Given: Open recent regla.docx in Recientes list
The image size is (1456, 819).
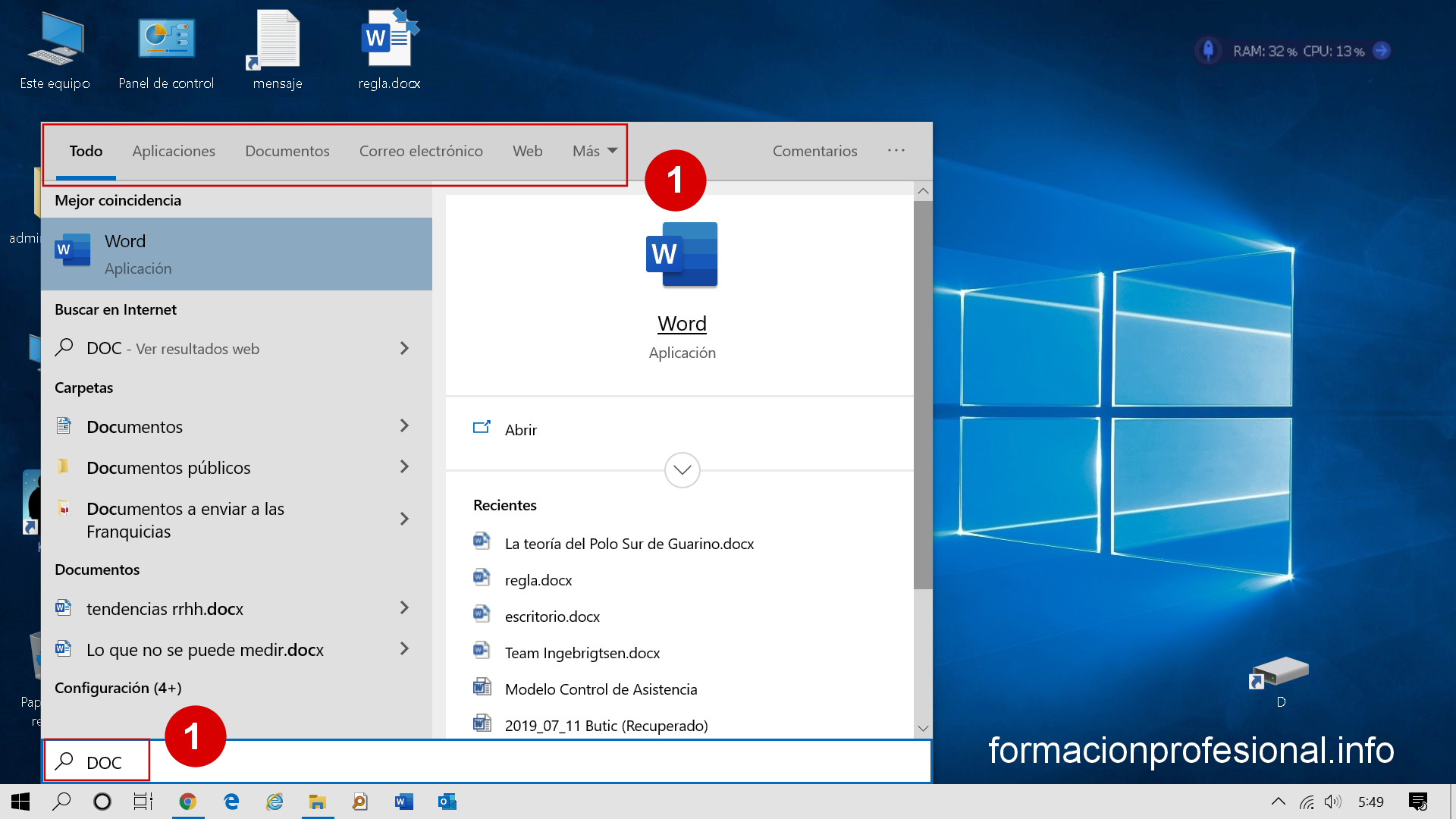Looking at the screenshot, I should point(538,580).
